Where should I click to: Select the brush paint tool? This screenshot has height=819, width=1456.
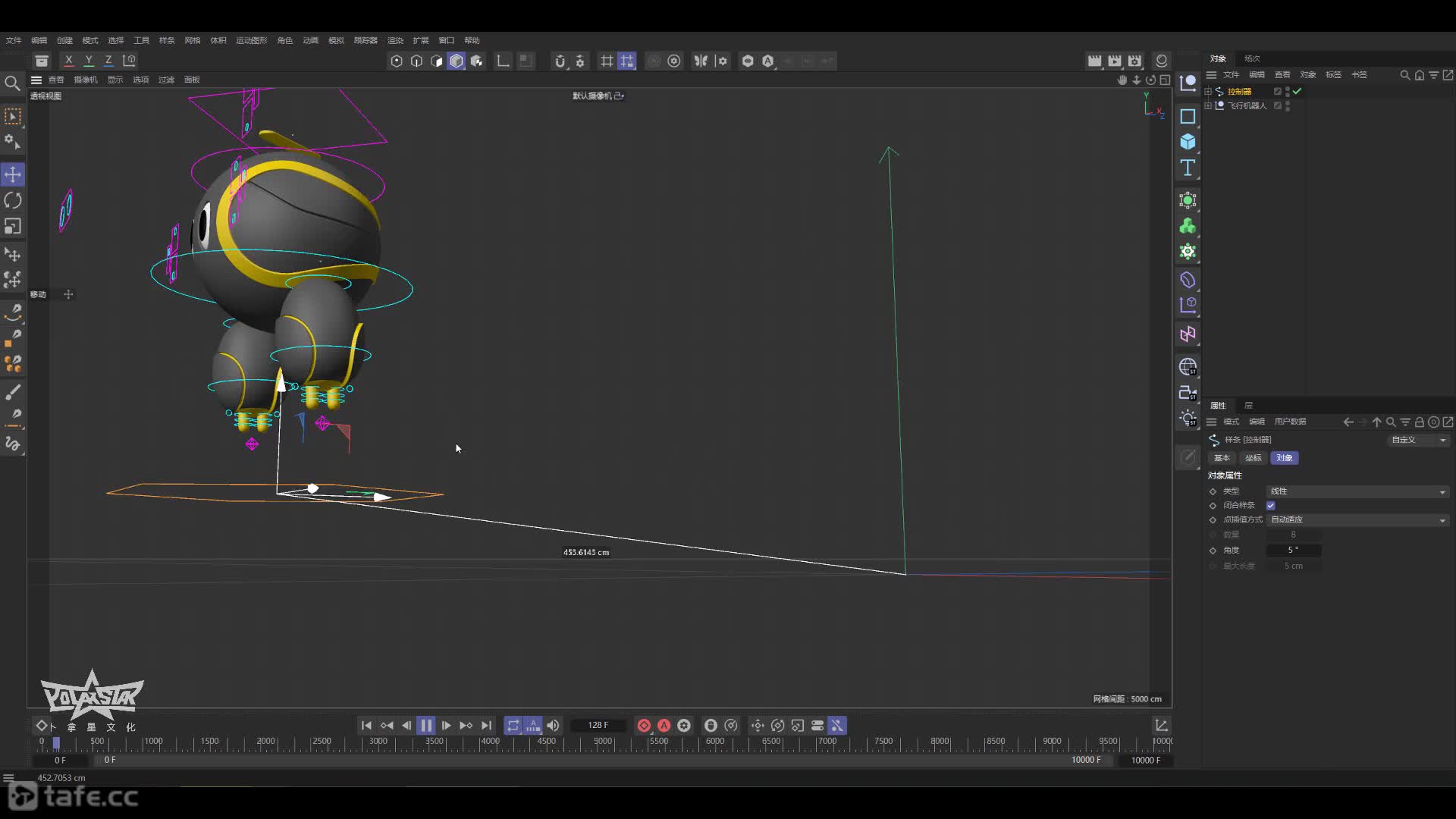point(13,392)
